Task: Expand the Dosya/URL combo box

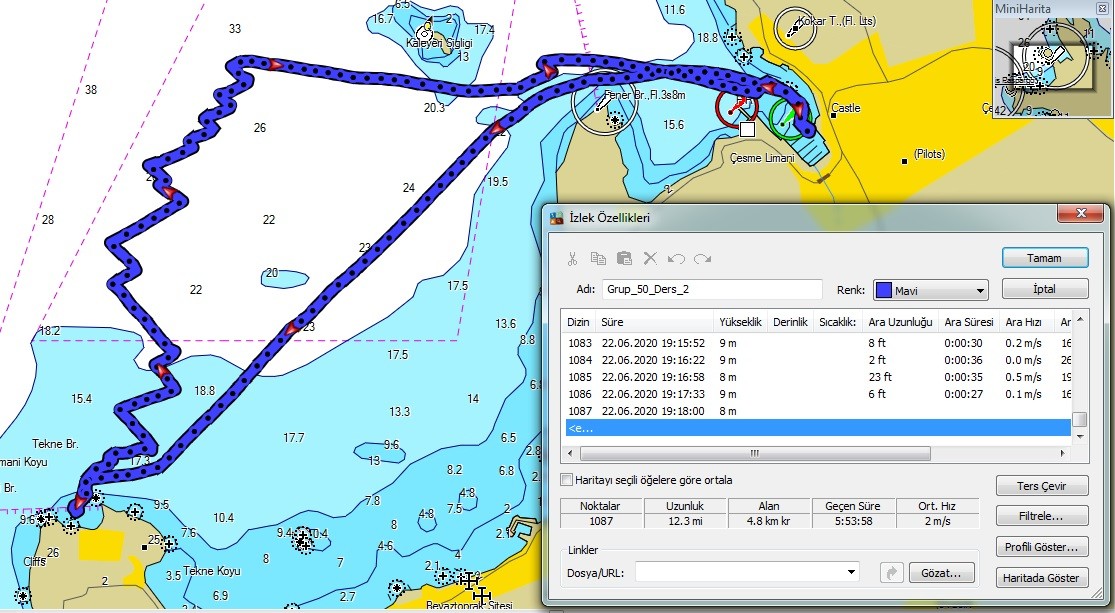Action: tap(851, 572)
